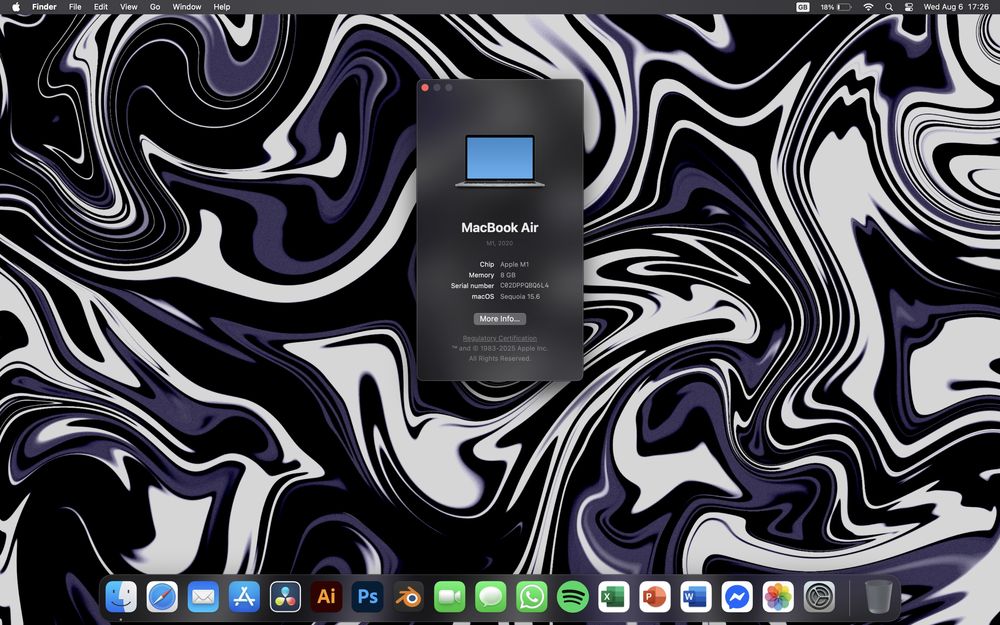
Task: Open the Go menu
Action: tap(155, 7)
